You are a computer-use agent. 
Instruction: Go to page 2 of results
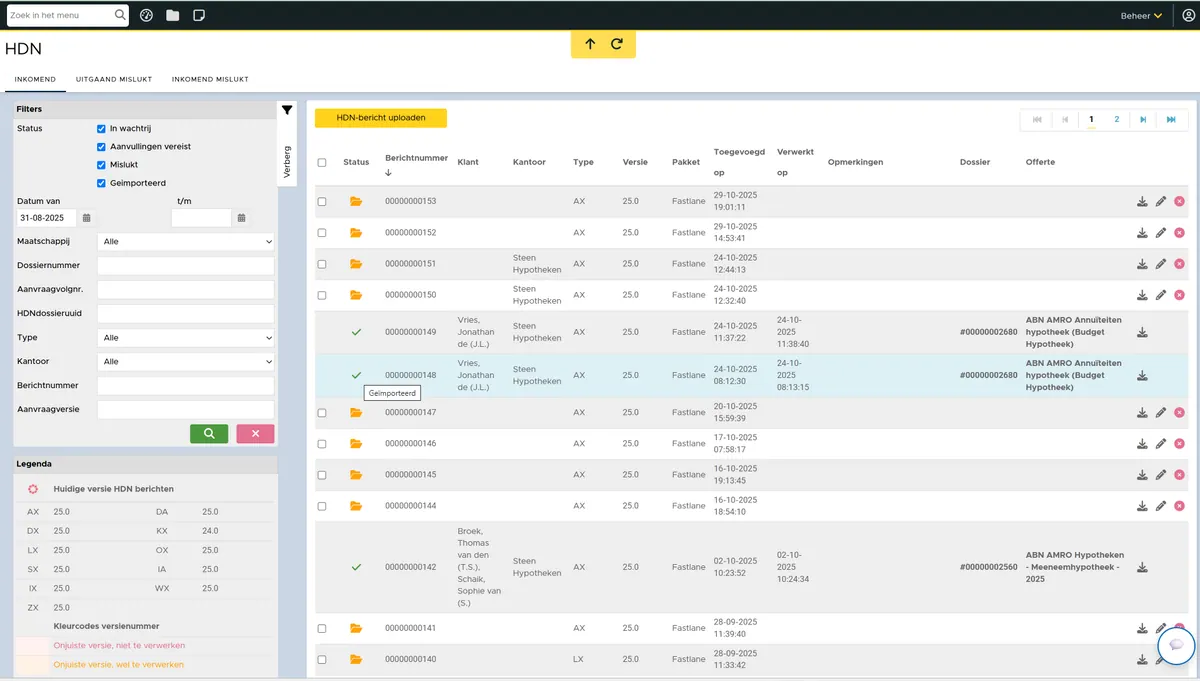tap(1117, 120)
